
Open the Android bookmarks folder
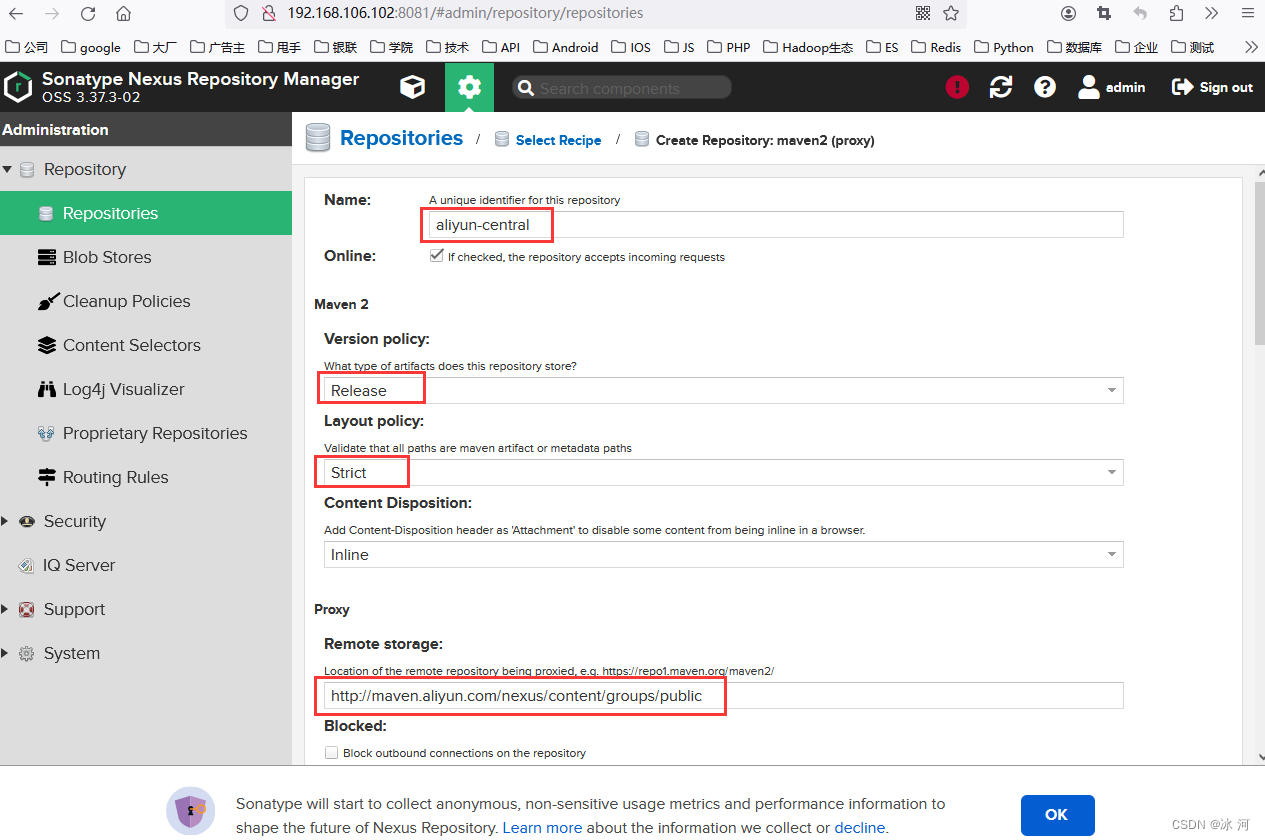(x=566, y=47)
